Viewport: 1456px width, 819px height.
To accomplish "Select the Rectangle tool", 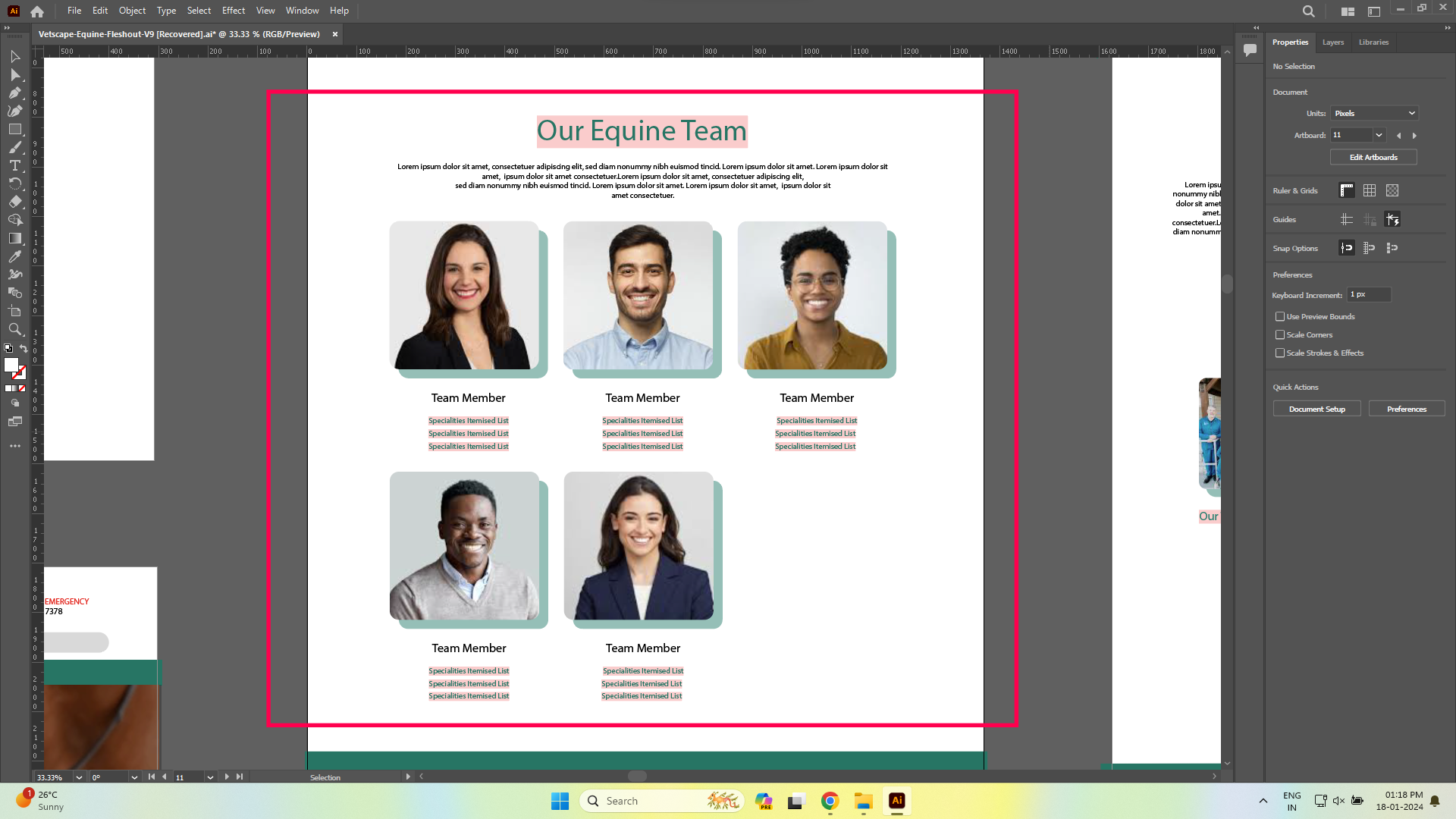I will tap(14, 129).
